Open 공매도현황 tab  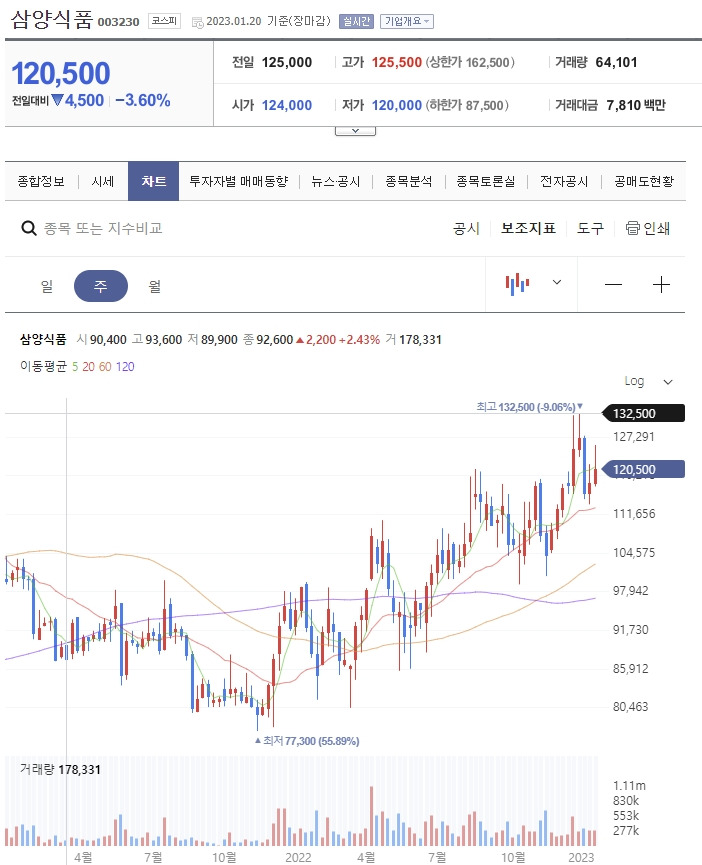coord(644,181)
